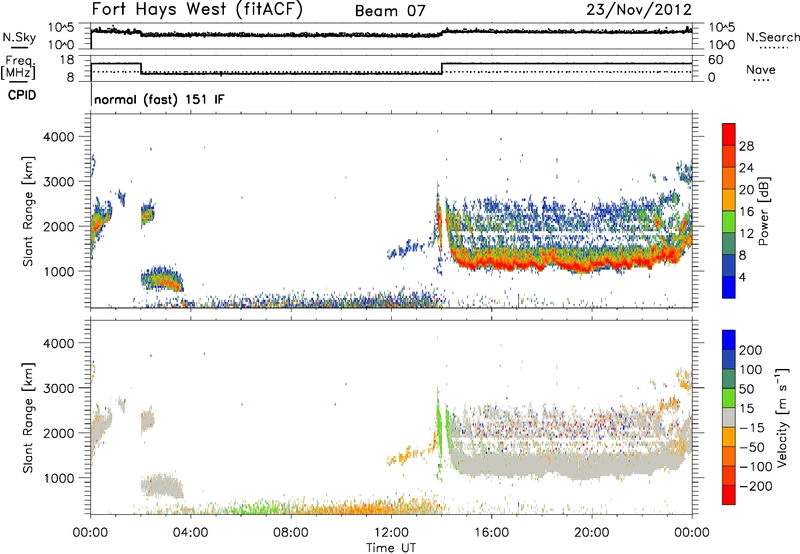
Task: Click '4000' on the power panel range axis
Action: [58, 137]
